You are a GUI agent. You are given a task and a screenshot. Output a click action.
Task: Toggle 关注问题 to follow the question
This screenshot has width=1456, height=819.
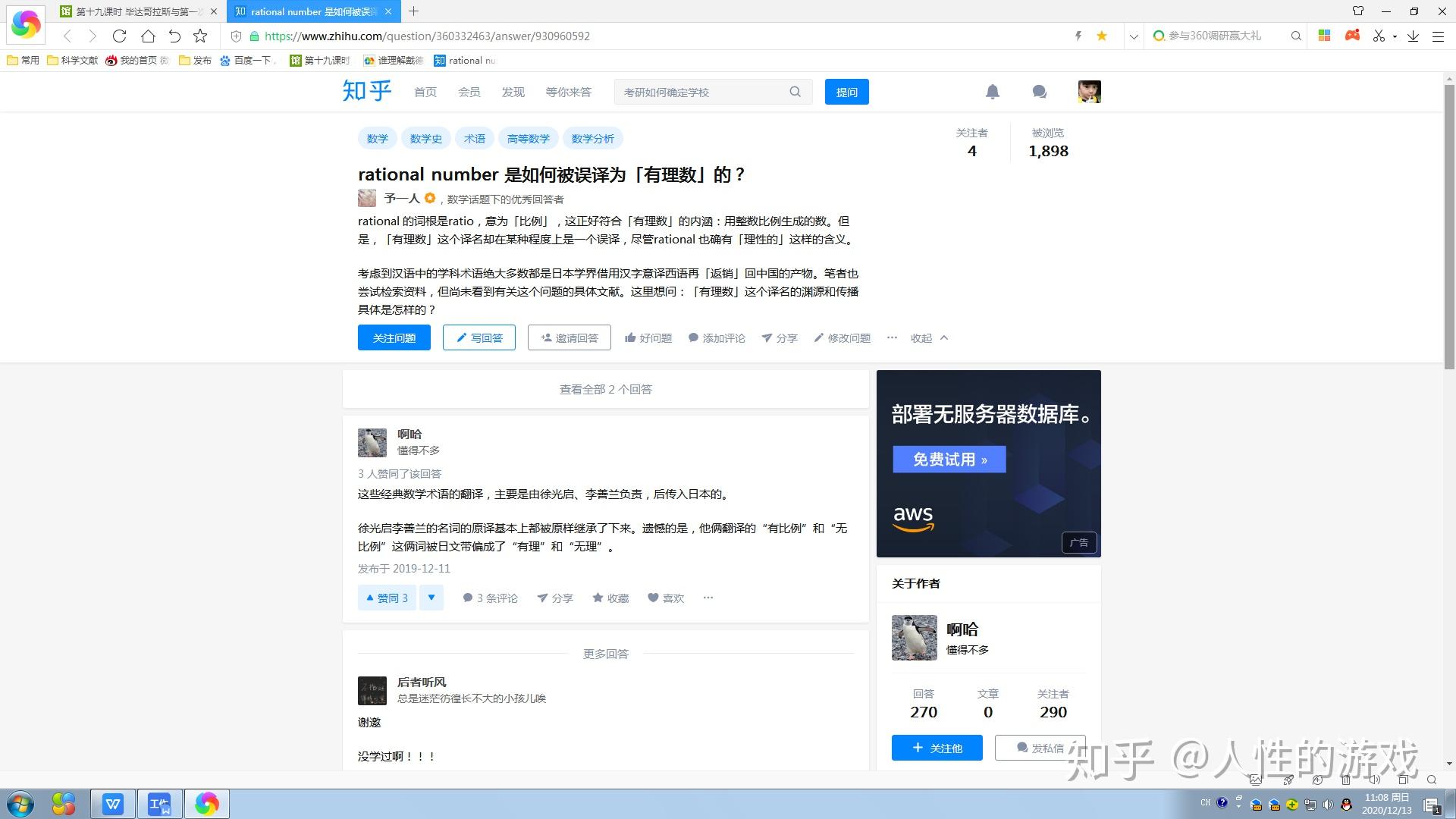(x=394, y=337)
